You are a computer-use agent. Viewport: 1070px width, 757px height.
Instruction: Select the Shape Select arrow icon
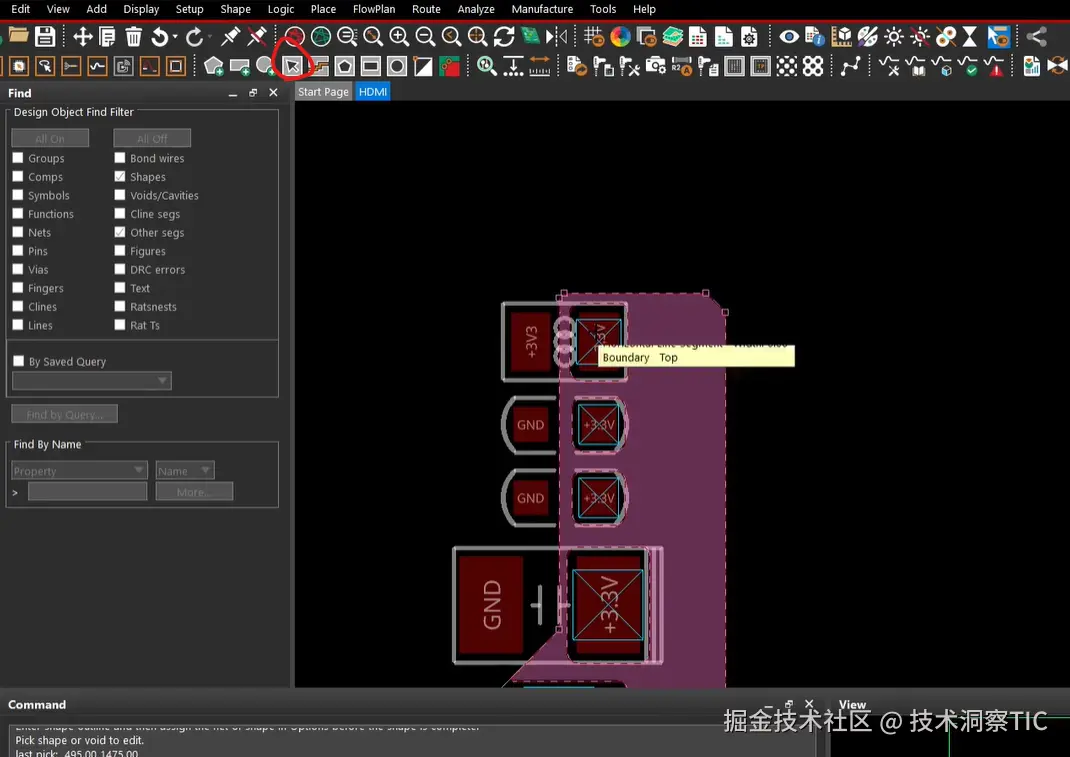coord(292,66)
